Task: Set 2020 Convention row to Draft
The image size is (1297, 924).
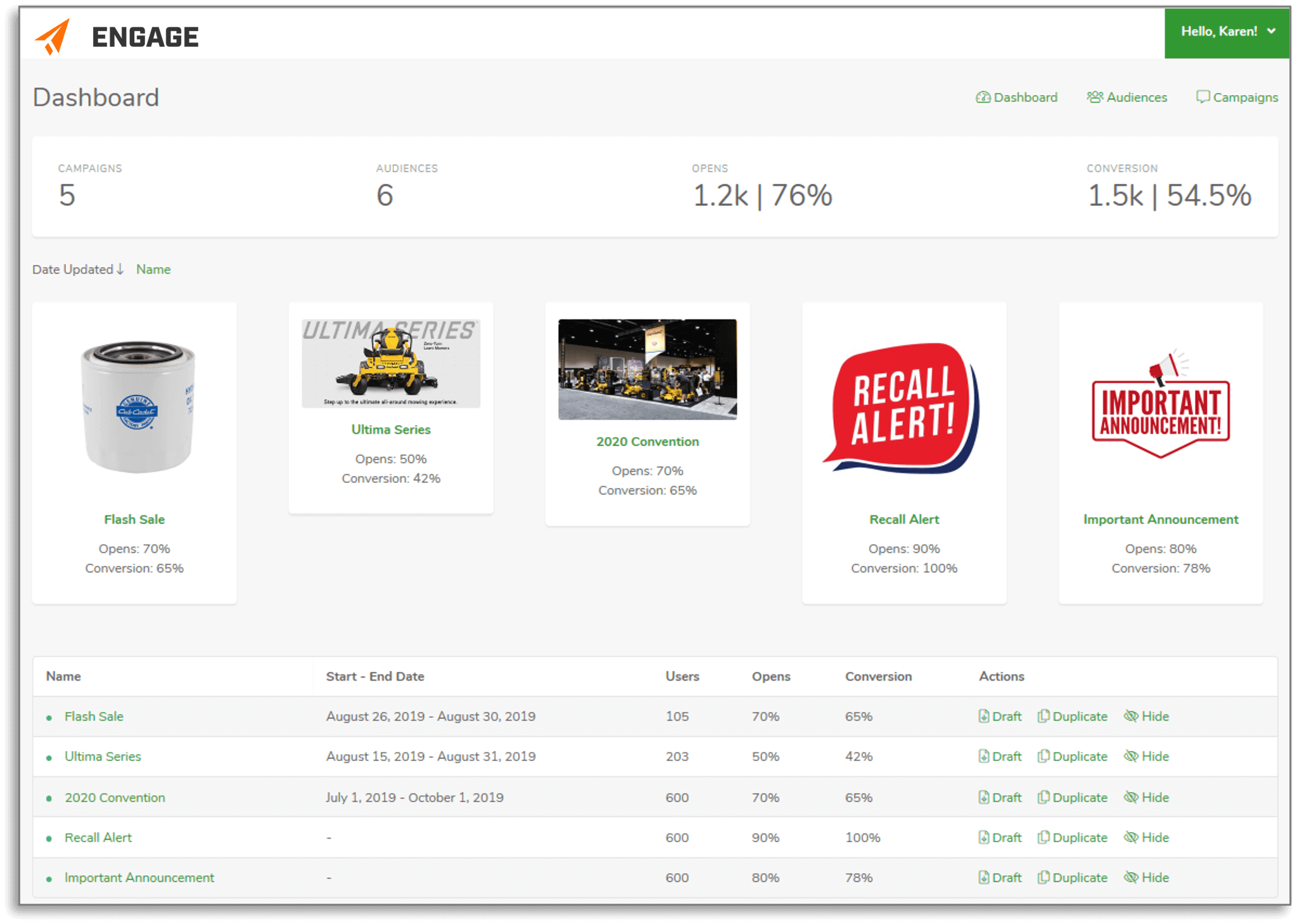Action: [1000, 797]
